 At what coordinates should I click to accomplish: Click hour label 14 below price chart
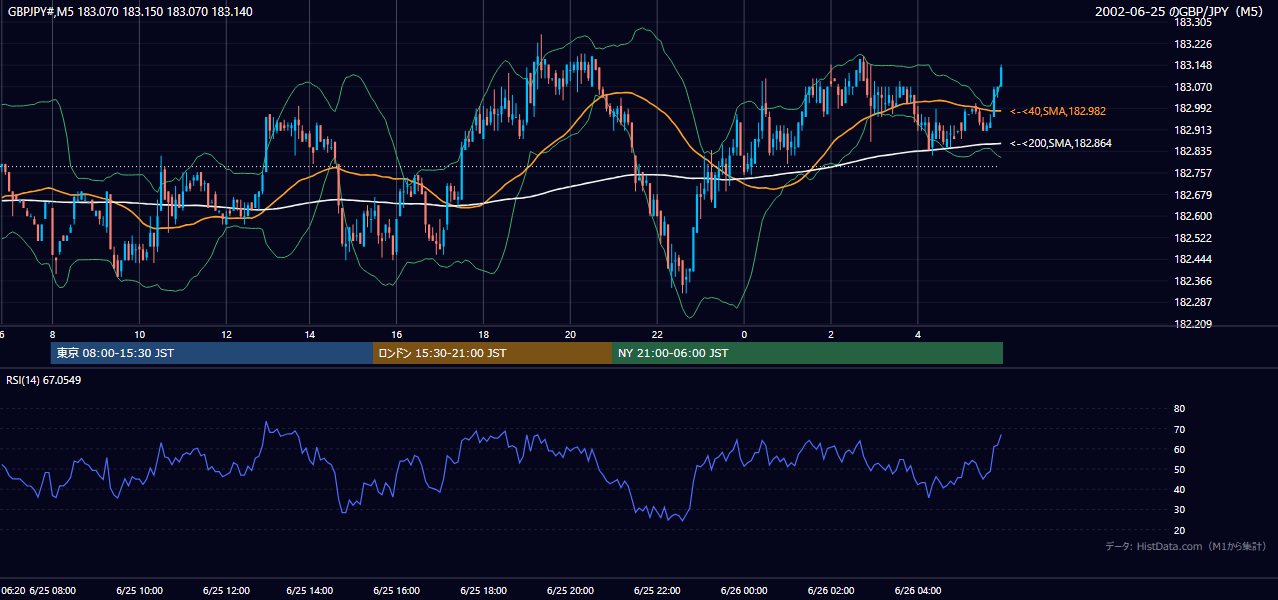point(311,334)
